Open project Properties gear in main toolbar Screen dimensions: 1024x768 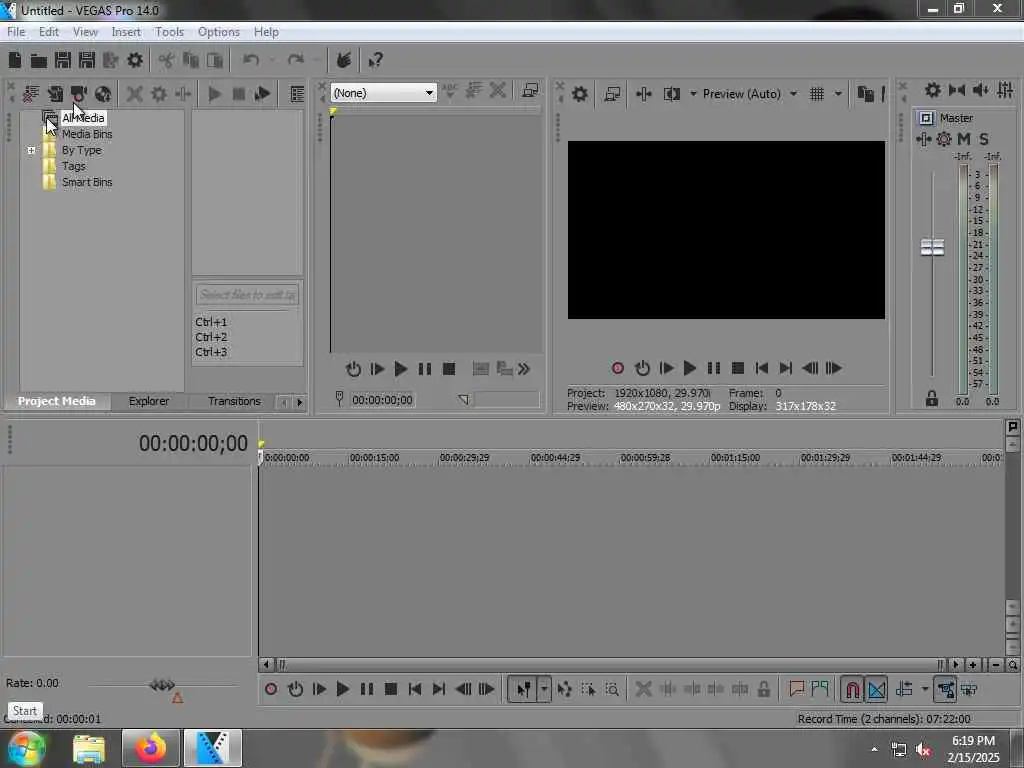135,60
